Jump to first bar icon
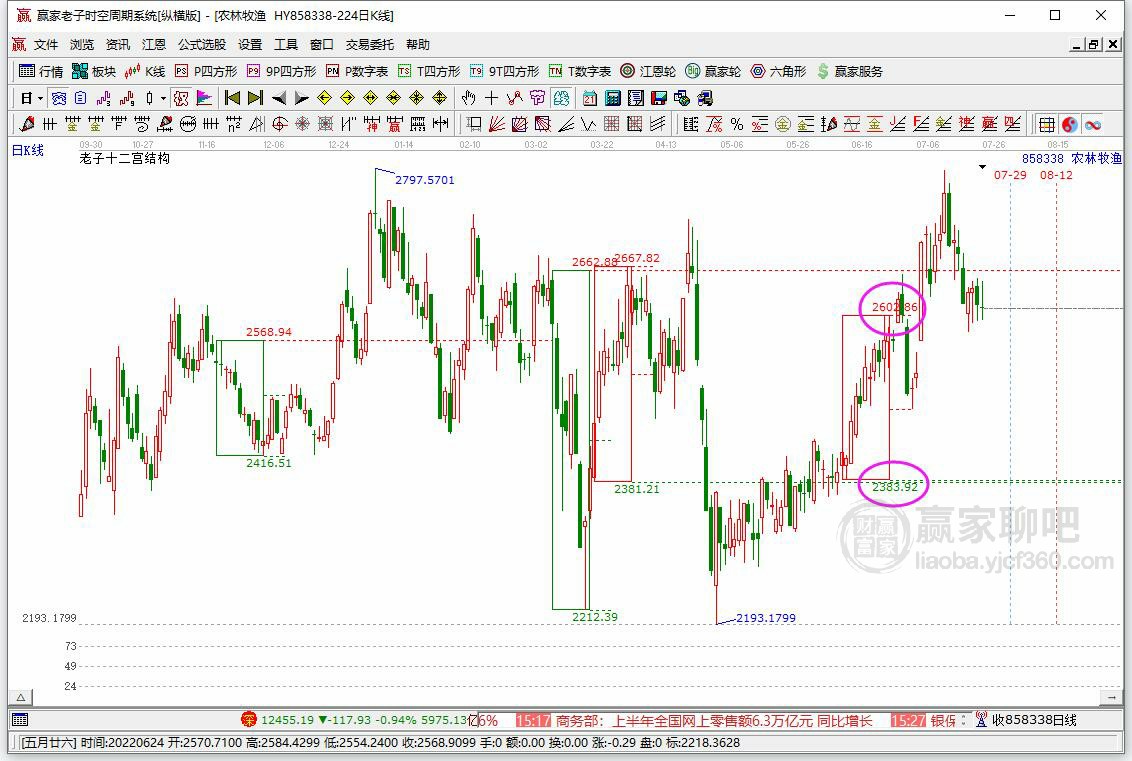This screenshot has height=761, width=1132. click(232, 98)
